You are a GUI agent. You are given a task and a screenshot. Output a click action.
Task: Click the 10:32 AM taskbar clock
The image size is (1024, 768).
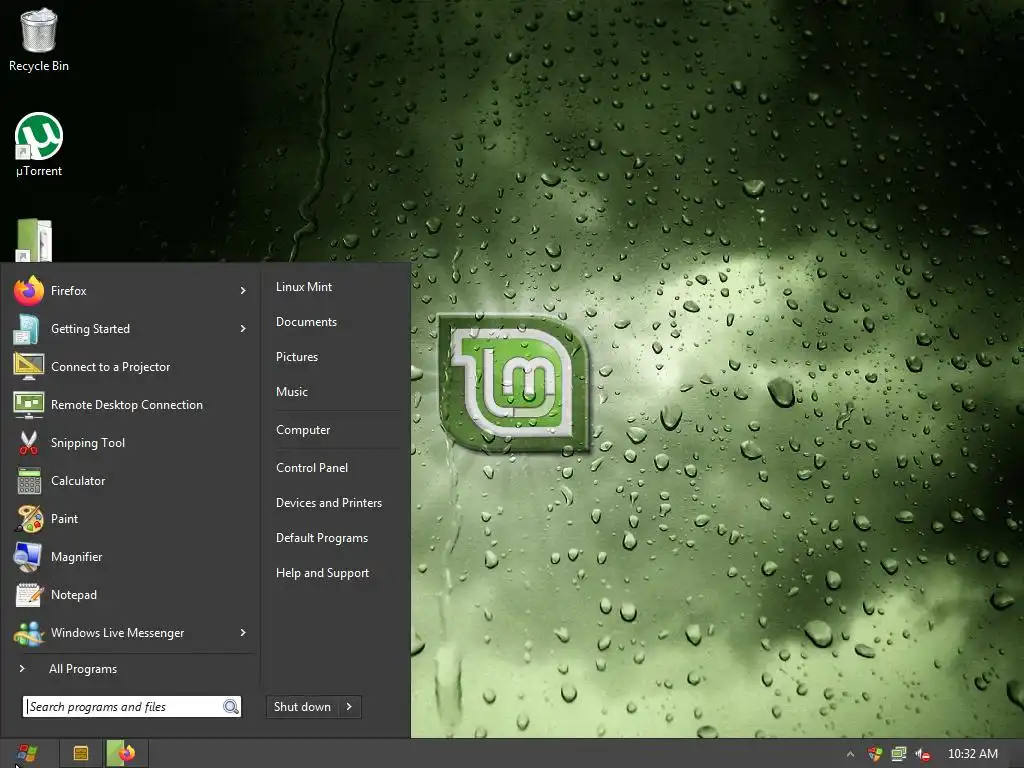click(972, 754)
